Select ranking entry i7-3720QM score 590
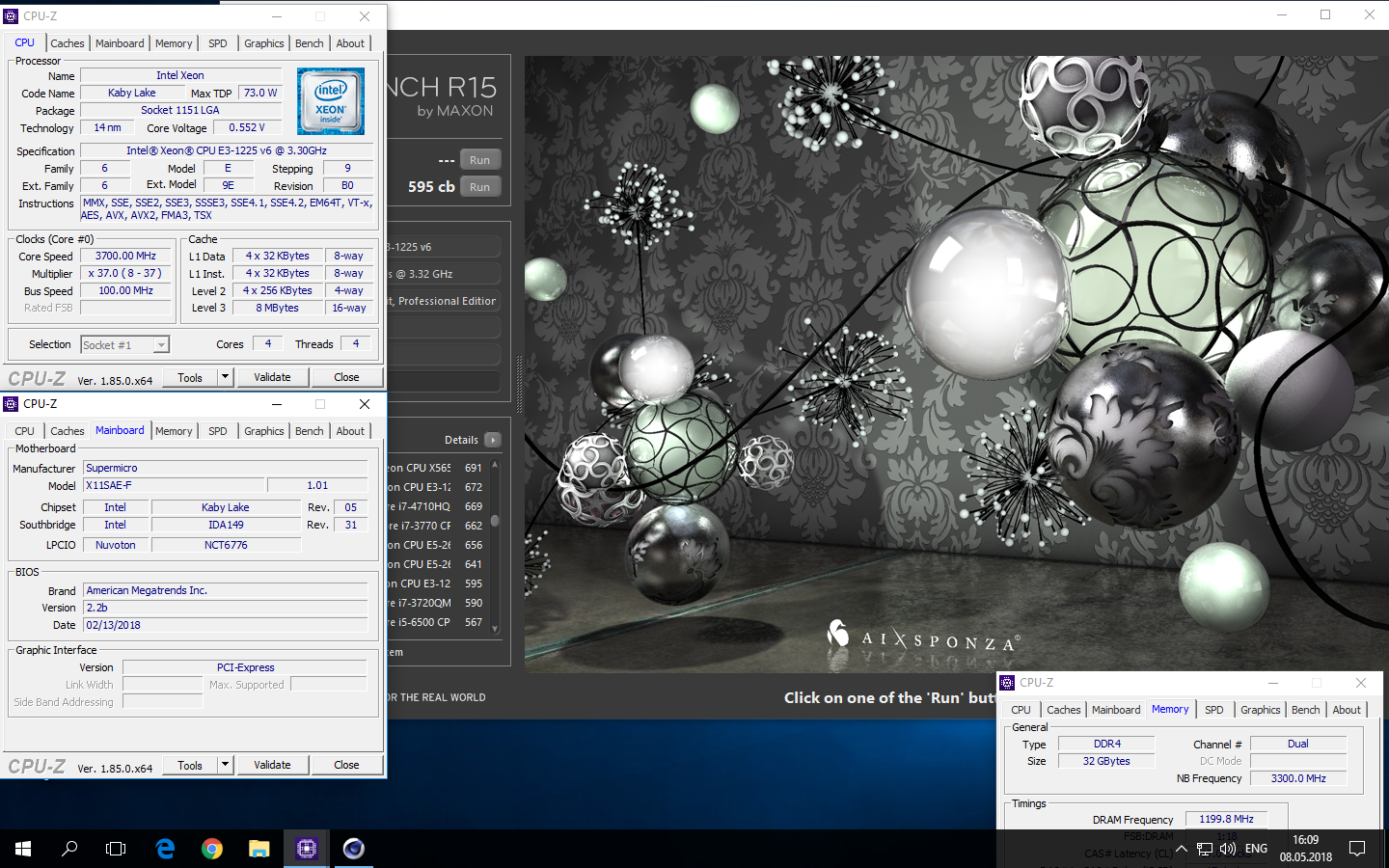This screenshot has width=1389, height=868. tap(436, 603)
